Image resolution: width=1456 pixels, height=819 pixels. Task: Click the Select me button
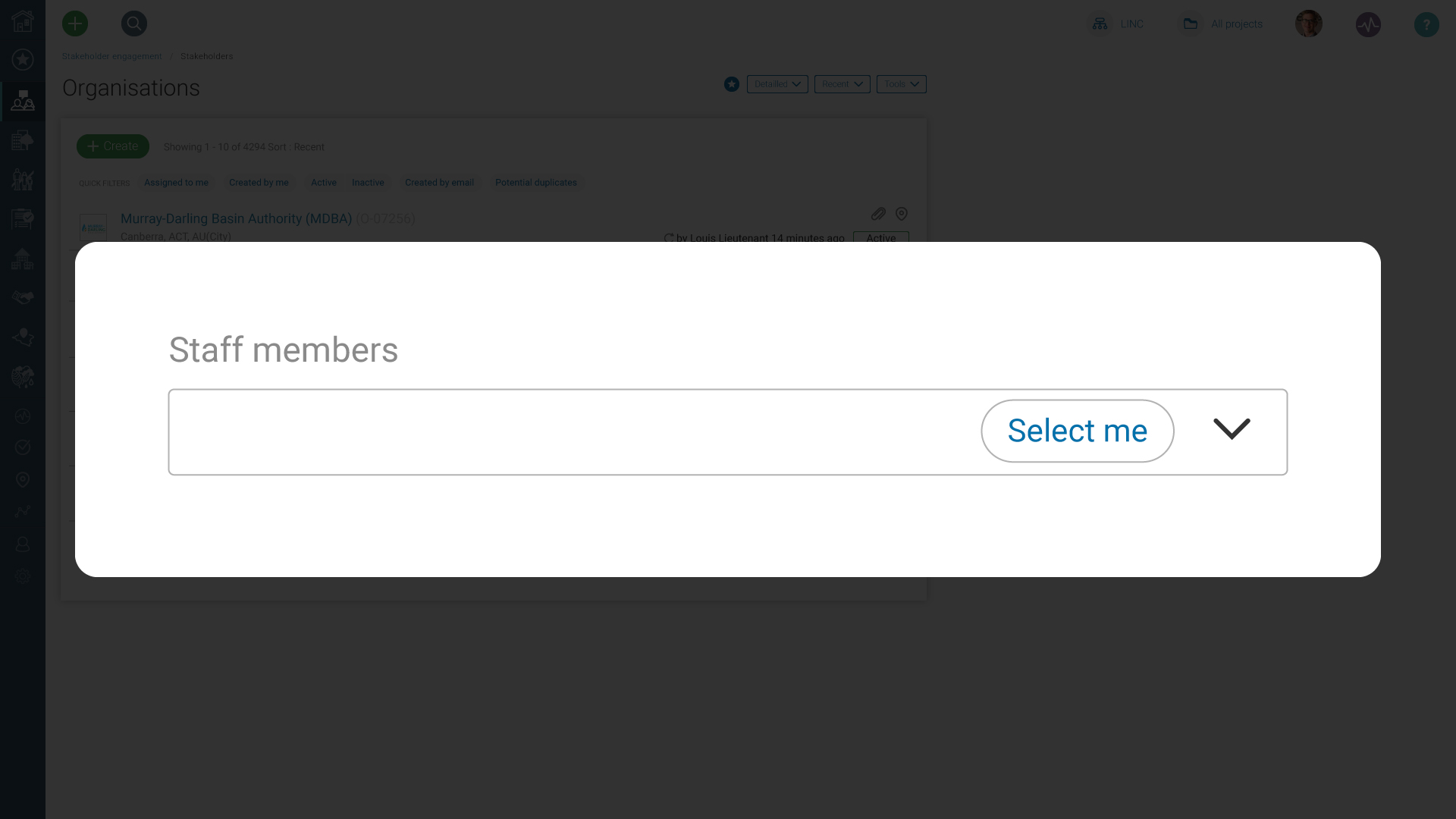1078,431
